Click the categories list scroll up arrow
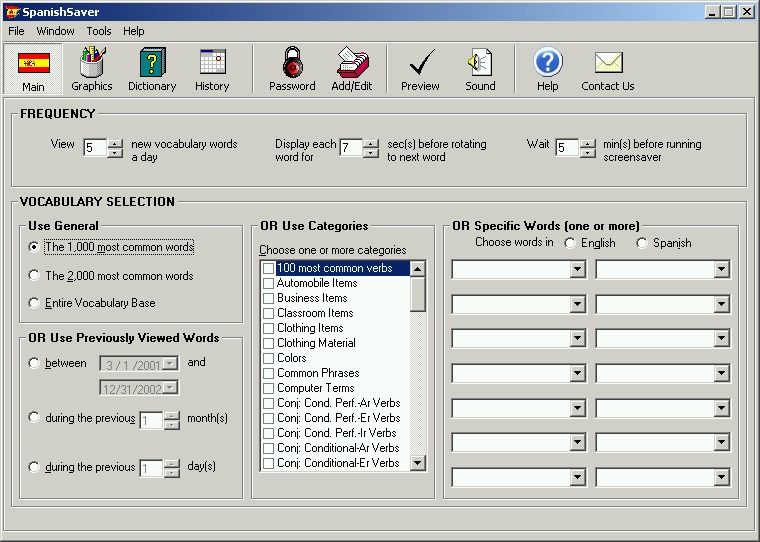Image resolution: width=760 pixels, height=542 pixels. tap(417, 269)
